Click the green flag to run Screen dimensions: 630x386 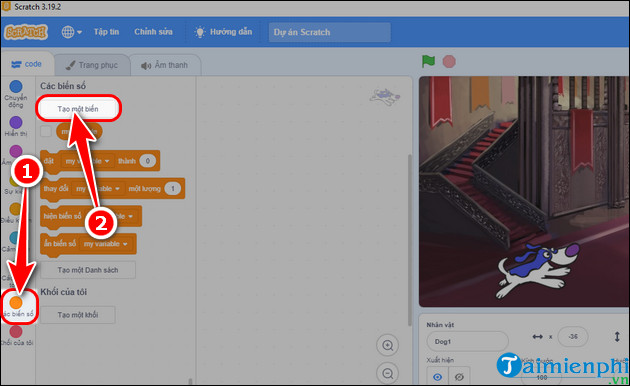[x=428, y=61]
